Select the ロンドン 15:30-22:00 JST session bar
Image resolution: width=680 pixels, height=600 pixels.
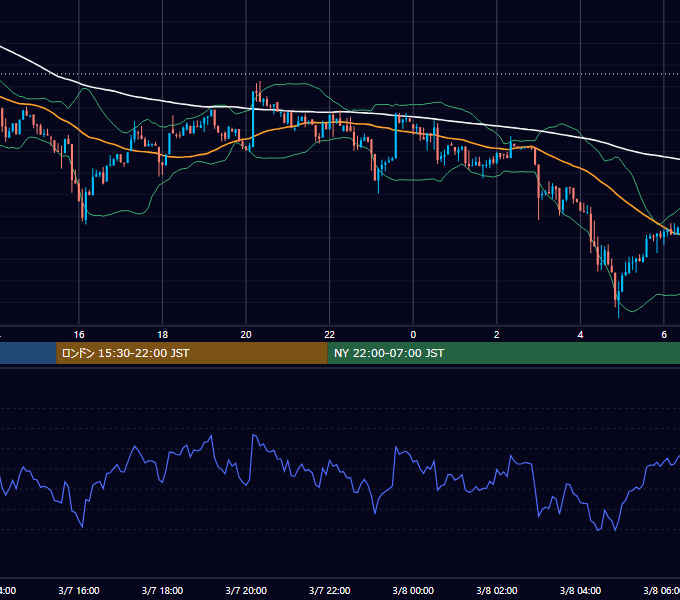point(192,353)
